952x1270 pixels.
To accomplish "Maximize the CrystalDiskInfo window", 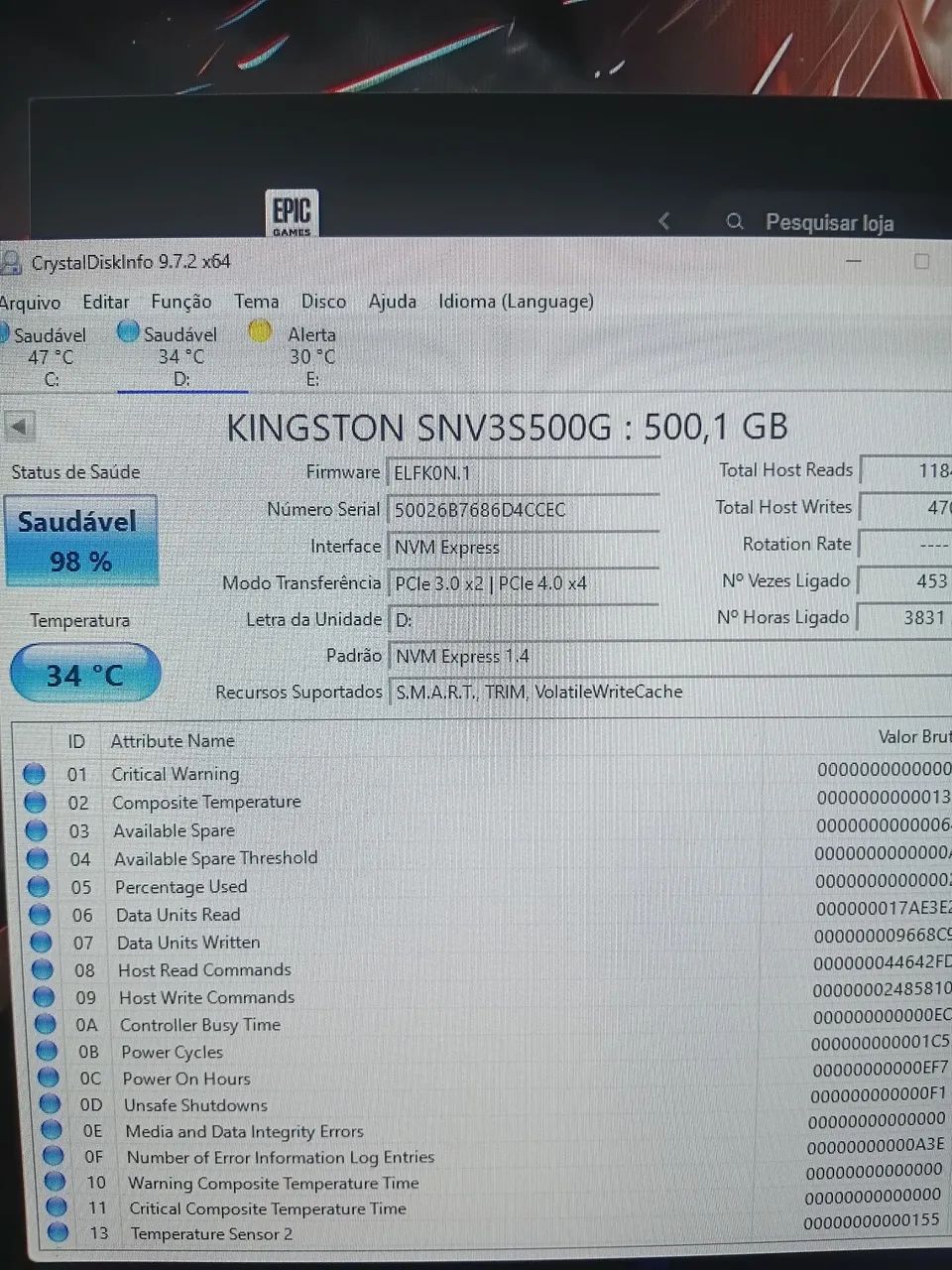I will click(921, 261).
